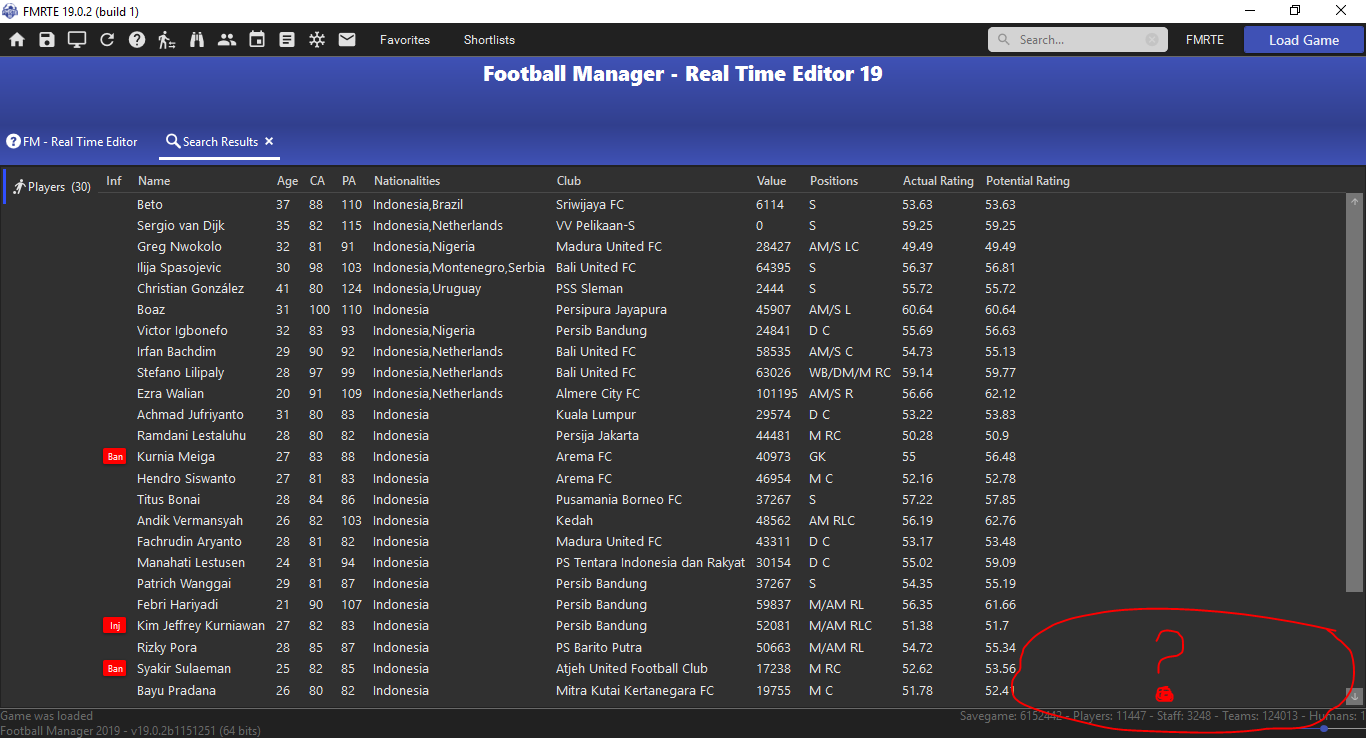
Task: Open the Favorites menu
Action: coord(405,40)
